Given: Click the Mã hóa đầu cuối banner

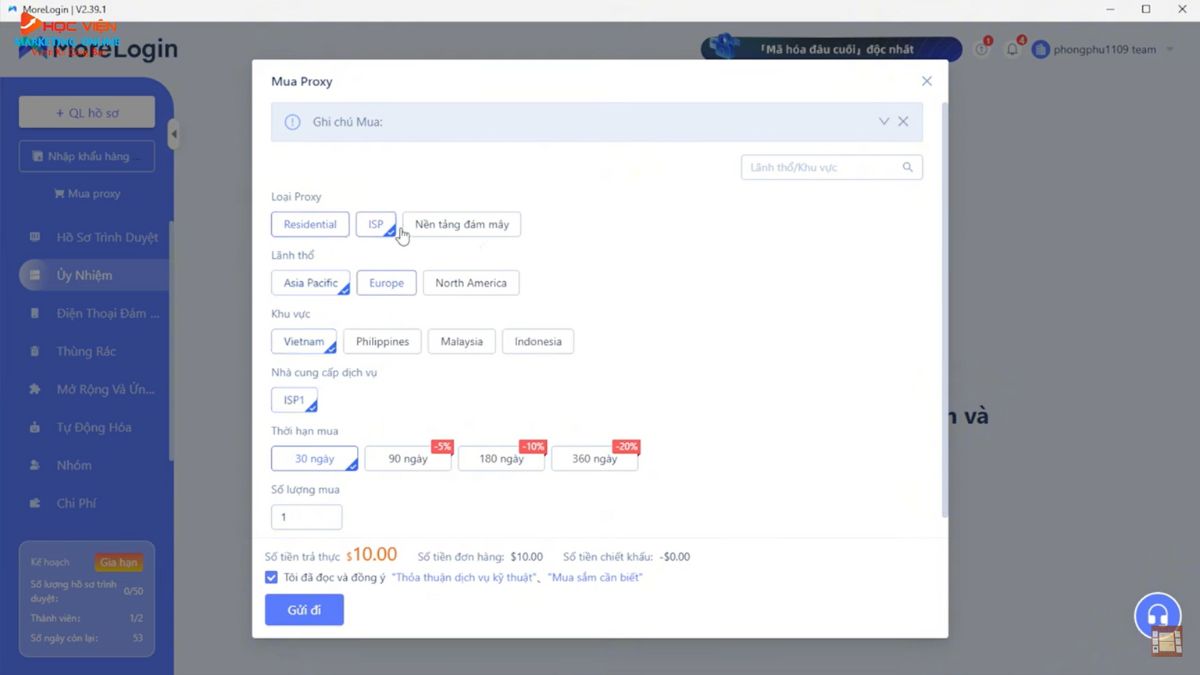Looking at the screenshot, I should [831, 48].
